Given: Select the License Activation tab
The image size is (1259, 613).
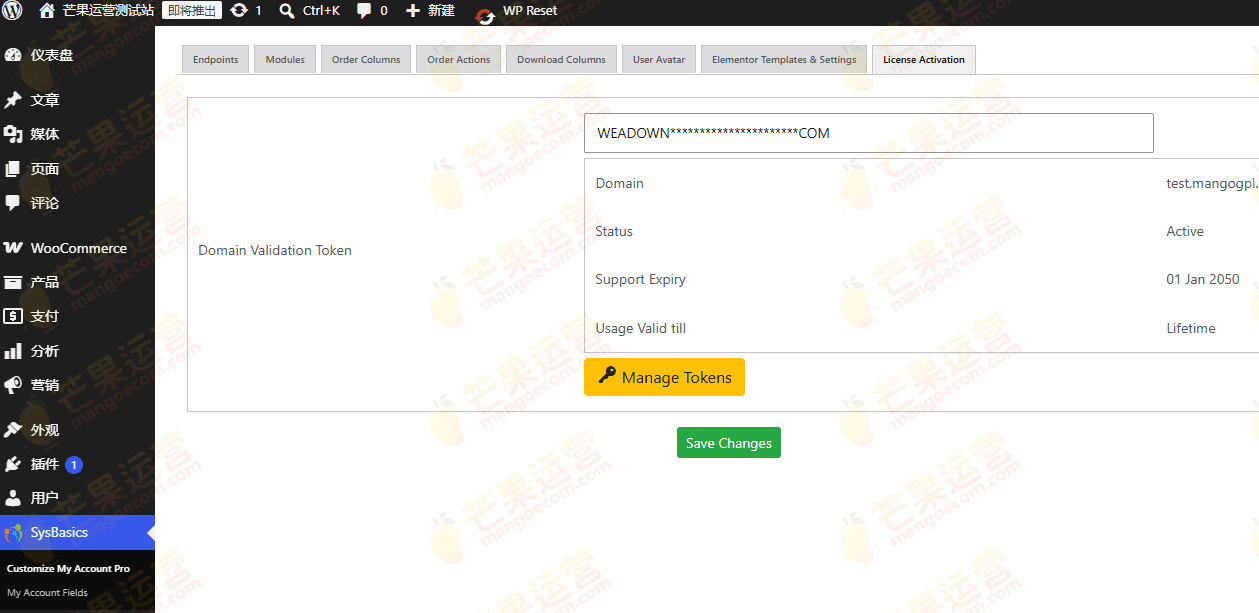Looking at the screenshot, I should coord(924,60).
